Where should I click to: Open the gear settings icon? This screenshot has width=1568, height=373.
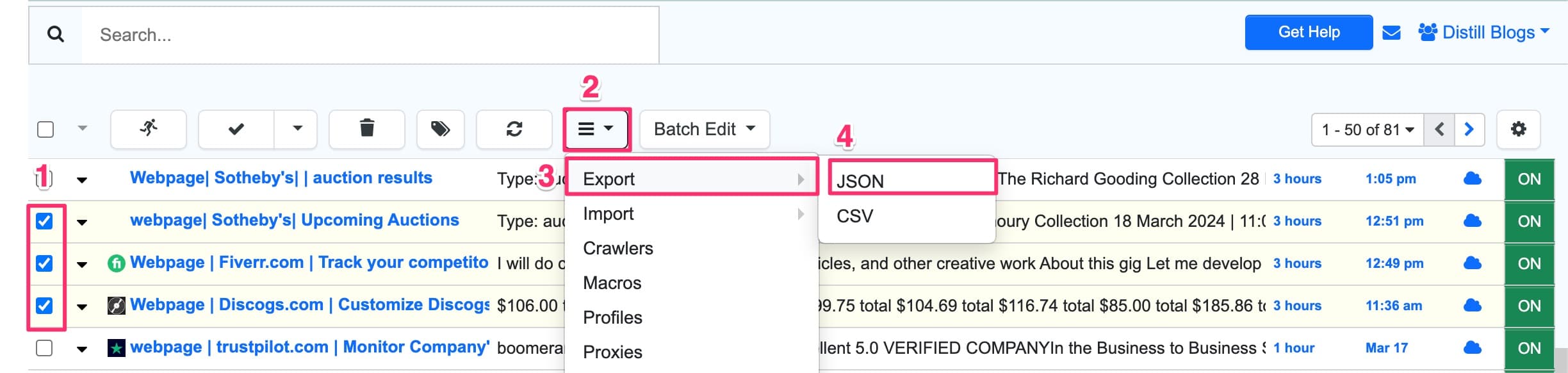point(1518,129)
